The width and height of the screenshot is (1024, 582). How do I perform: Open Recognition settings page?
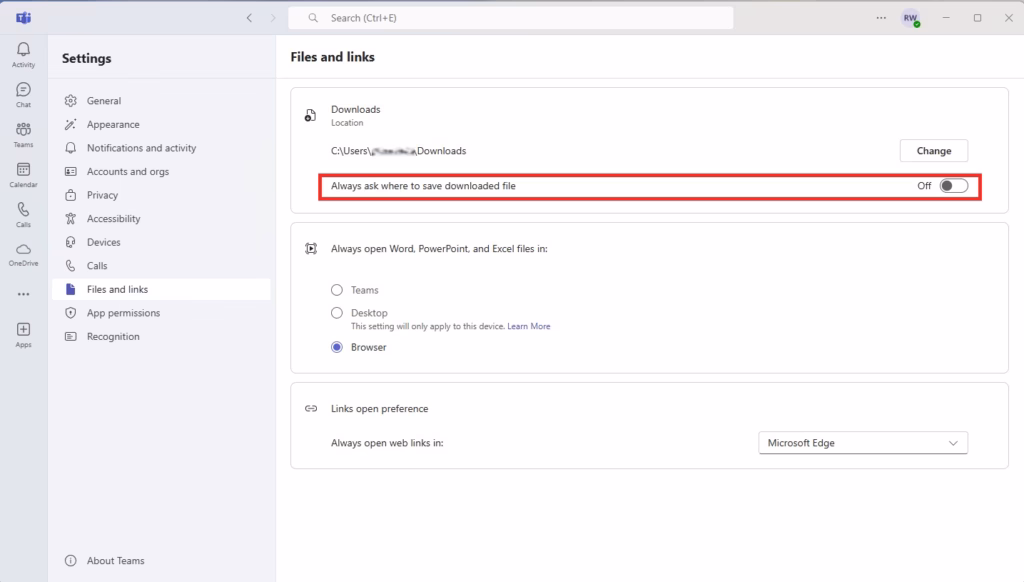click(x=161, y=336)
